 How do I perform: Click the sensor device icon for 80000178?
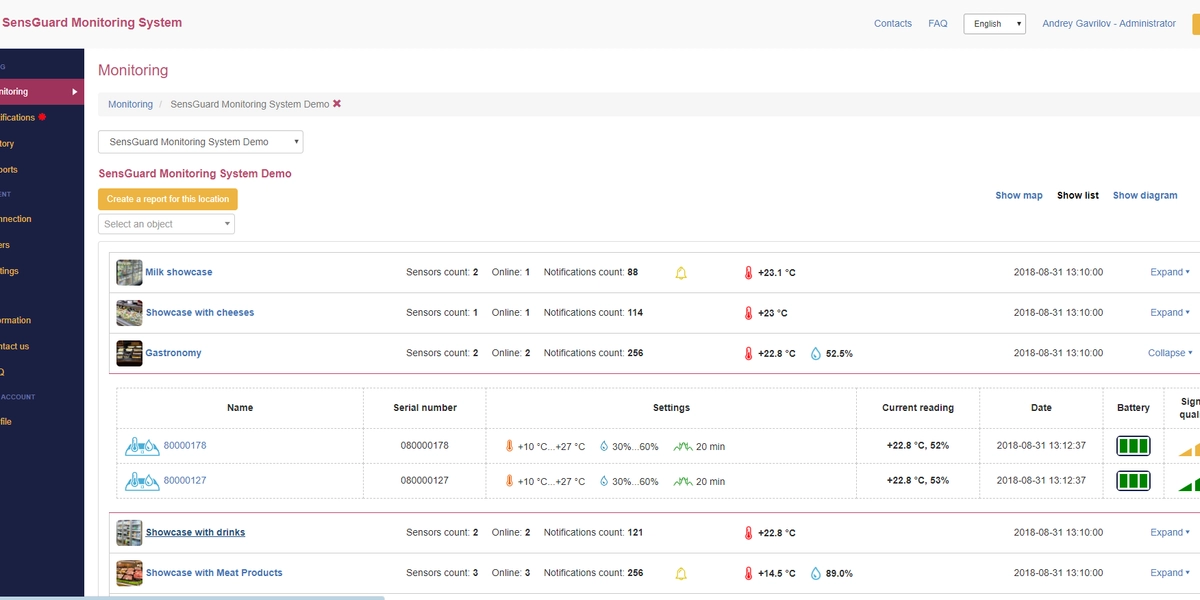click(142, 446)
